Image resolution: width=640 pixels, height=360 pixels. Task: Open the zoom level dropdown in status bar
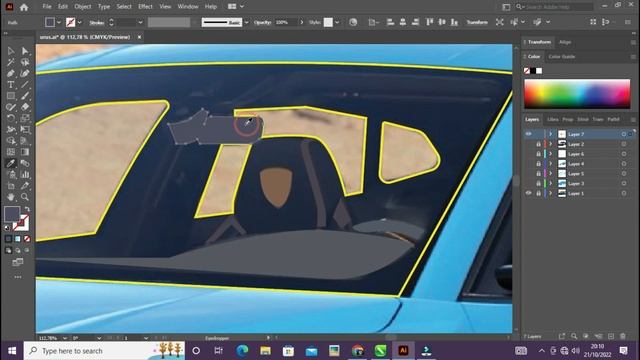tap(64, 338)
